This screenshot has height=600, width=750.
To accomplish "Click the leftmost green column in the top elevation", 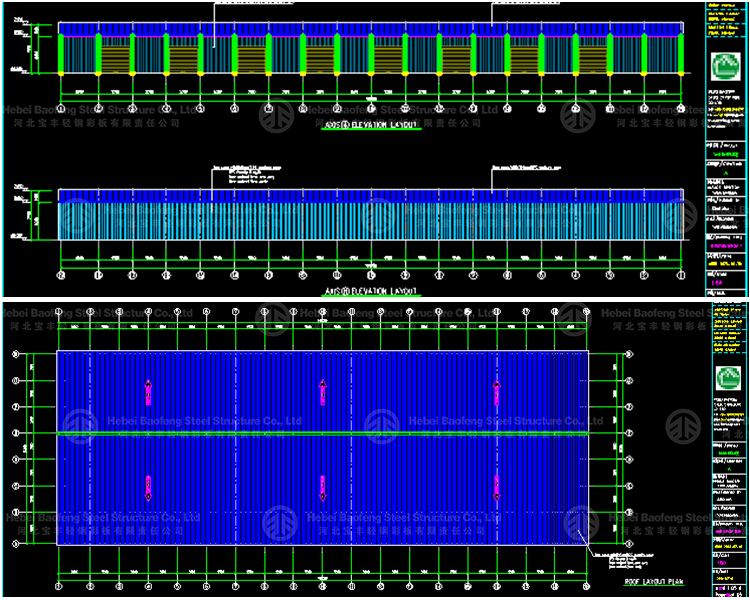I will pyautogui.click(x=61, y=54).
